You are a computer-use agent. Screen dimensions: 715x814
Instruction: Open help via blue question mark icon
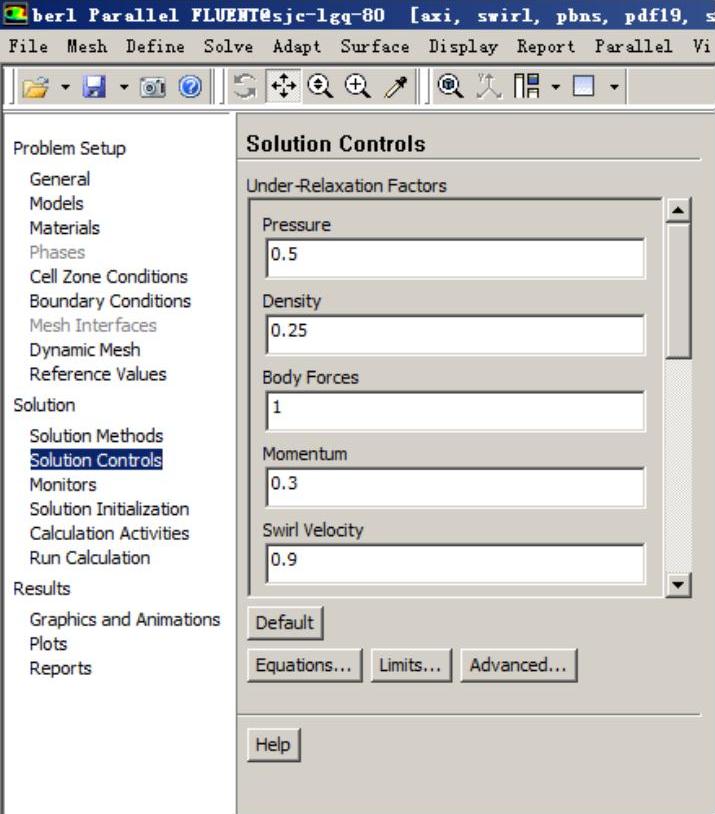[x=189, y=90]
